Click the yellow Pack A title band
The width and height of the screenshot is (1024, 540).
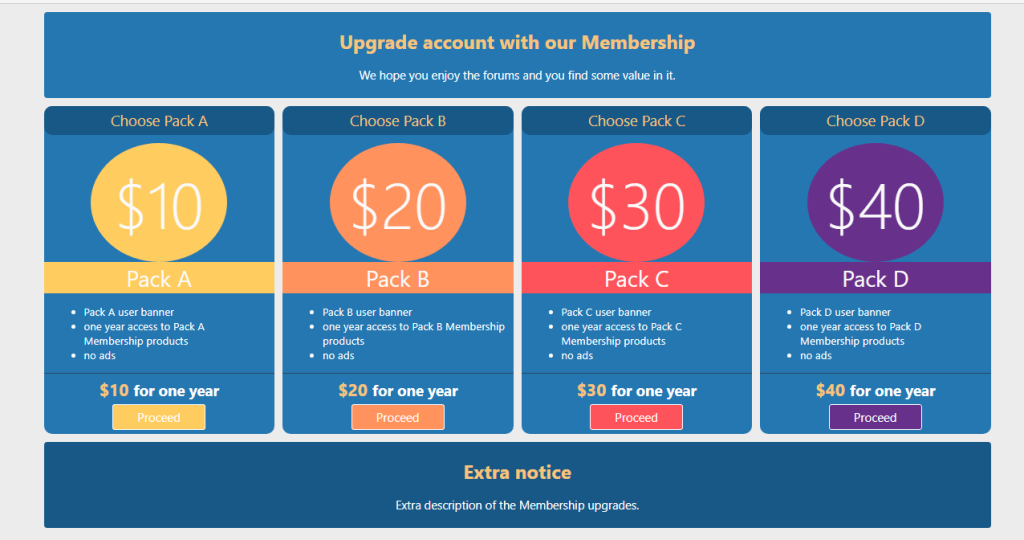click(x=159, y=278)
